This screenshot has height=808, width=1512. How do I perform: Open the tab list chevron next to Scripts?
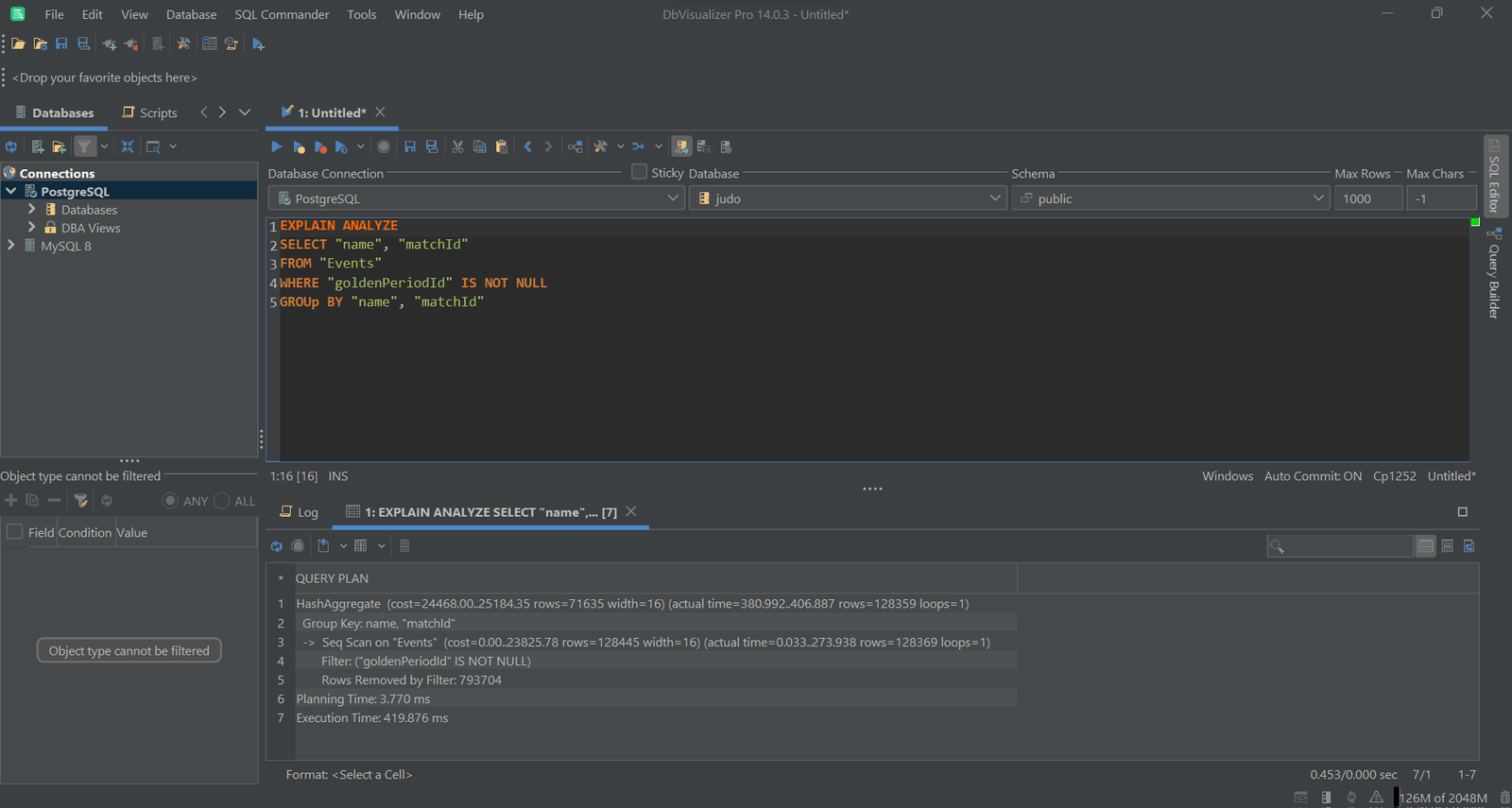coord(245,112)
